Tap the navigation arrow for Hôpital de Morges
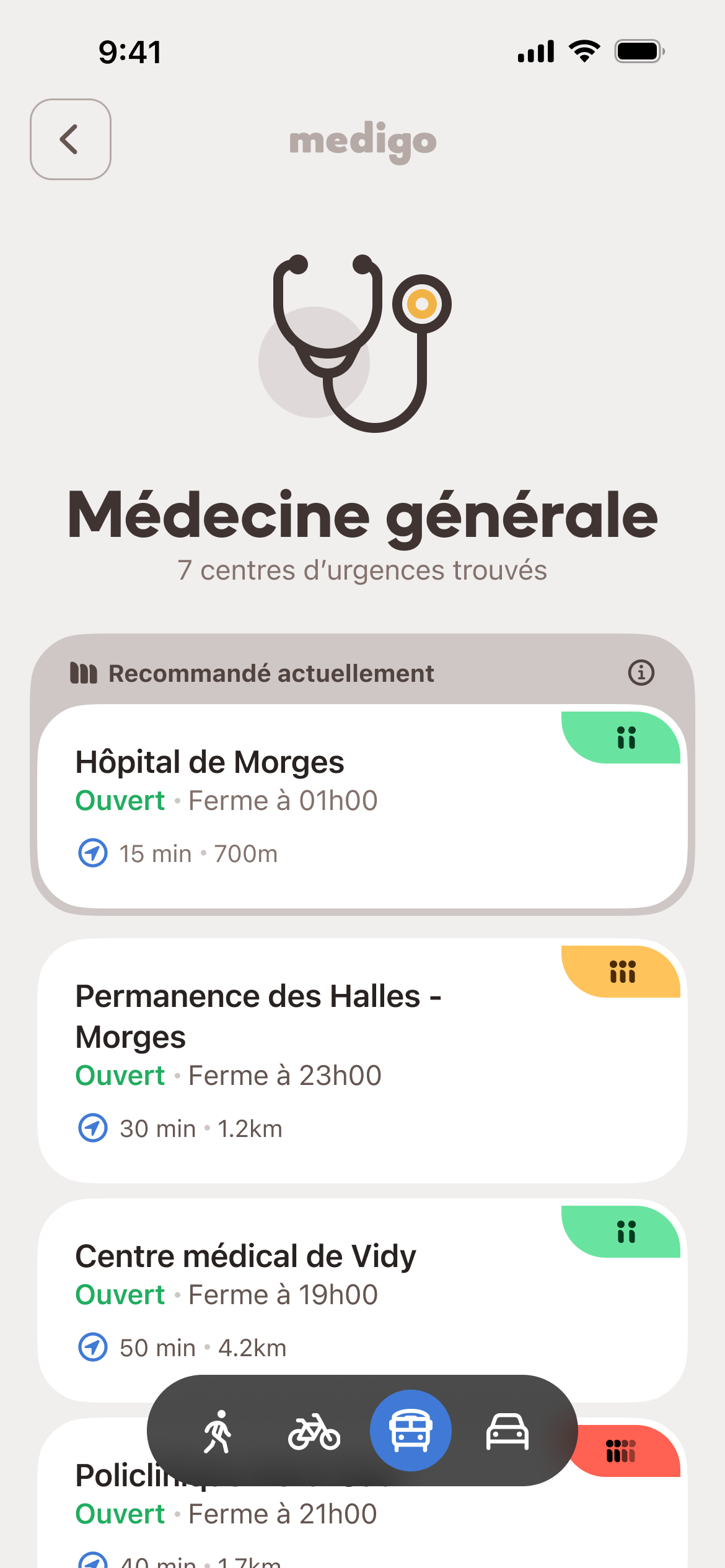Screen dimensions: 725x1568 (93, 853)
